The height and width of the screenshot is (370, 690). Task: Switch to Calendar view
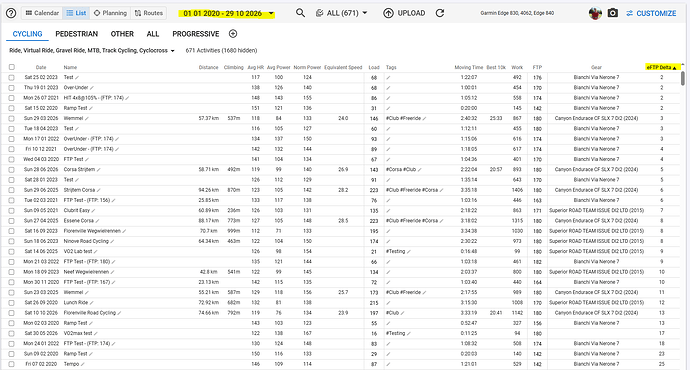coord(42,13)
